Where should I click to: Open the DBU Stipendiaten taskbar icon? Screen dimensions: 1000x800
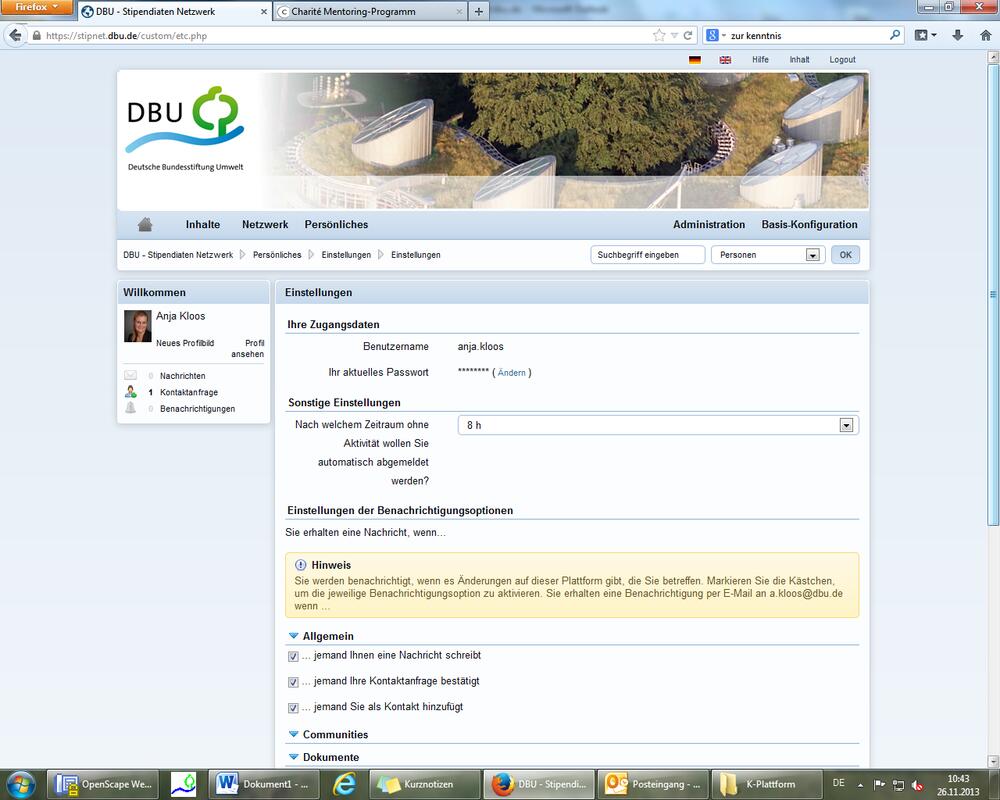(548, 784)
